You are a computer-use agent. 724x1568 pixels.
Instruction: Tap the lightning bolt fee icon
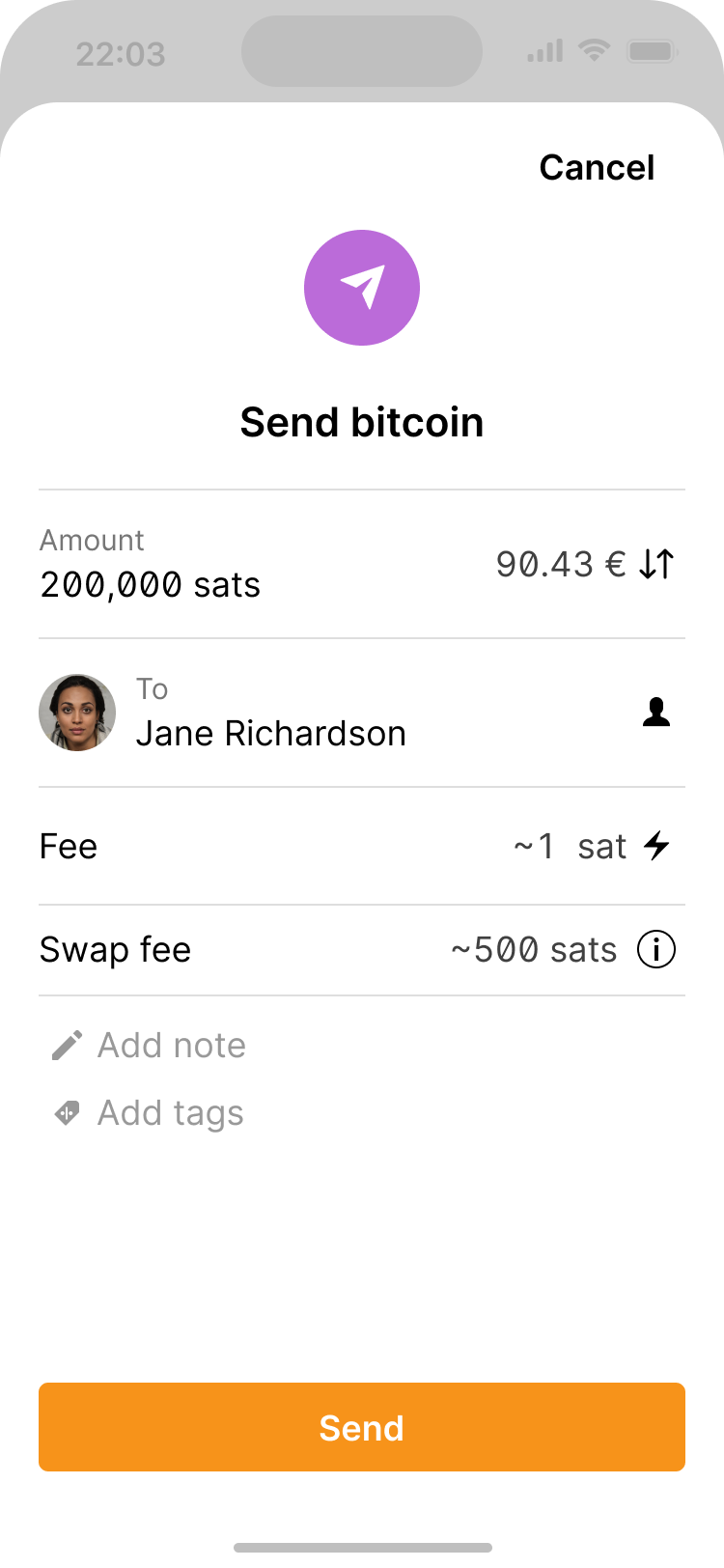click(x=657, y=846)
